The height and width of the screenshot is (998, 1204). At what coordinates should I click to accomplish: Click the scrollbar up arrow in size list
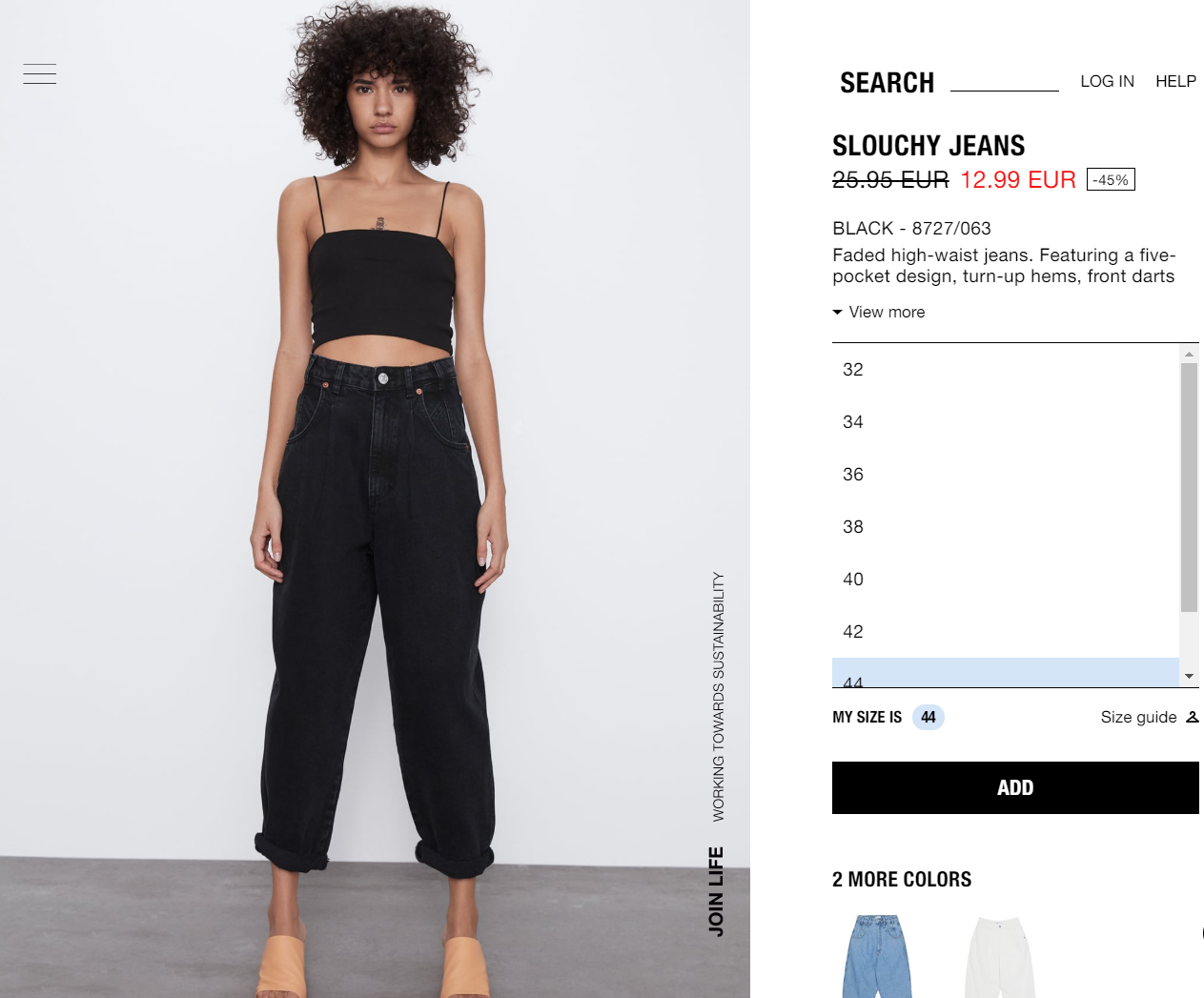coord(1189,354)
